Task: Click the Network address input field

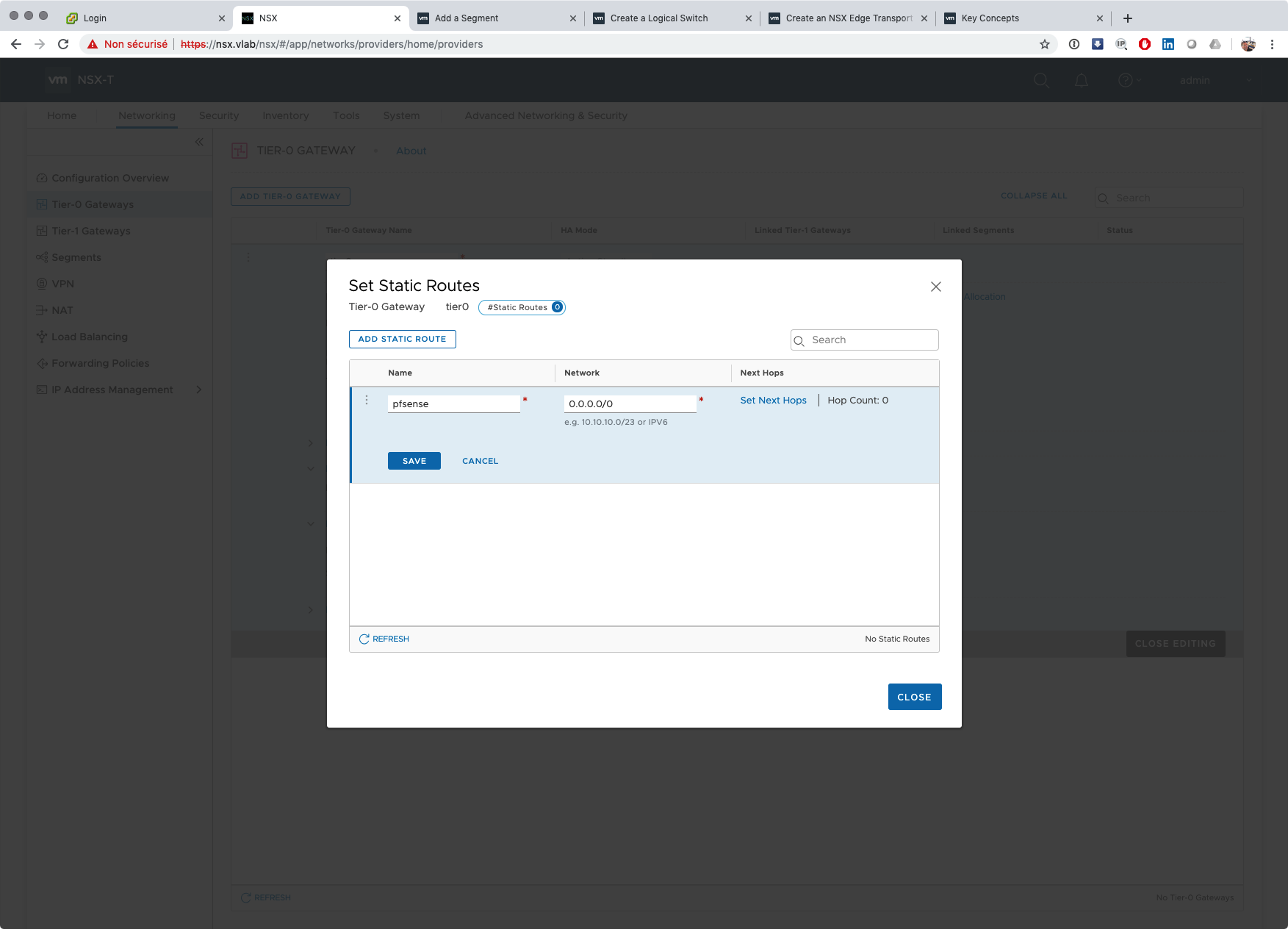Action: point(630,403)
